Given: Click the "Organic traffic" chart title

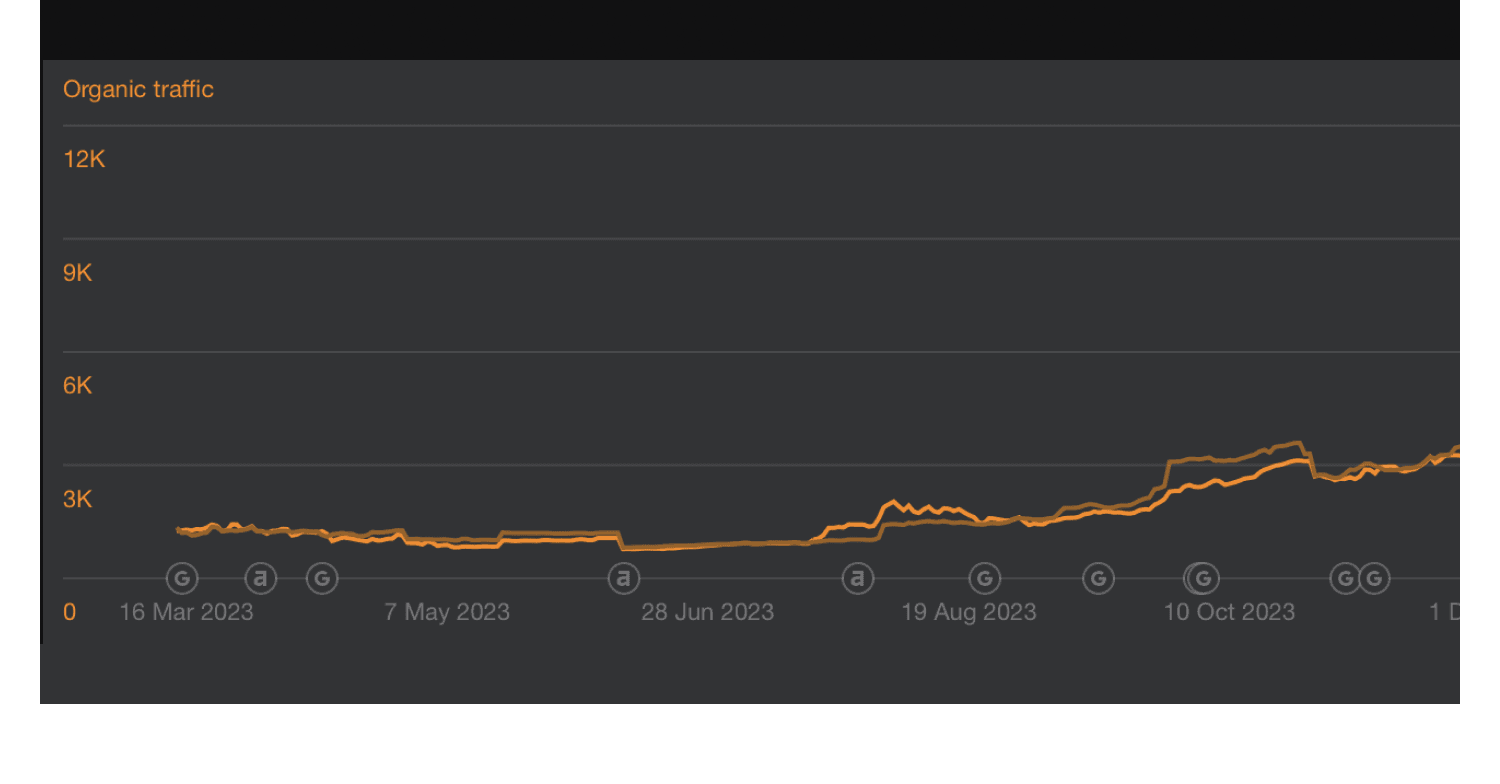Looking at the screenshot, I should pos(138,89).
